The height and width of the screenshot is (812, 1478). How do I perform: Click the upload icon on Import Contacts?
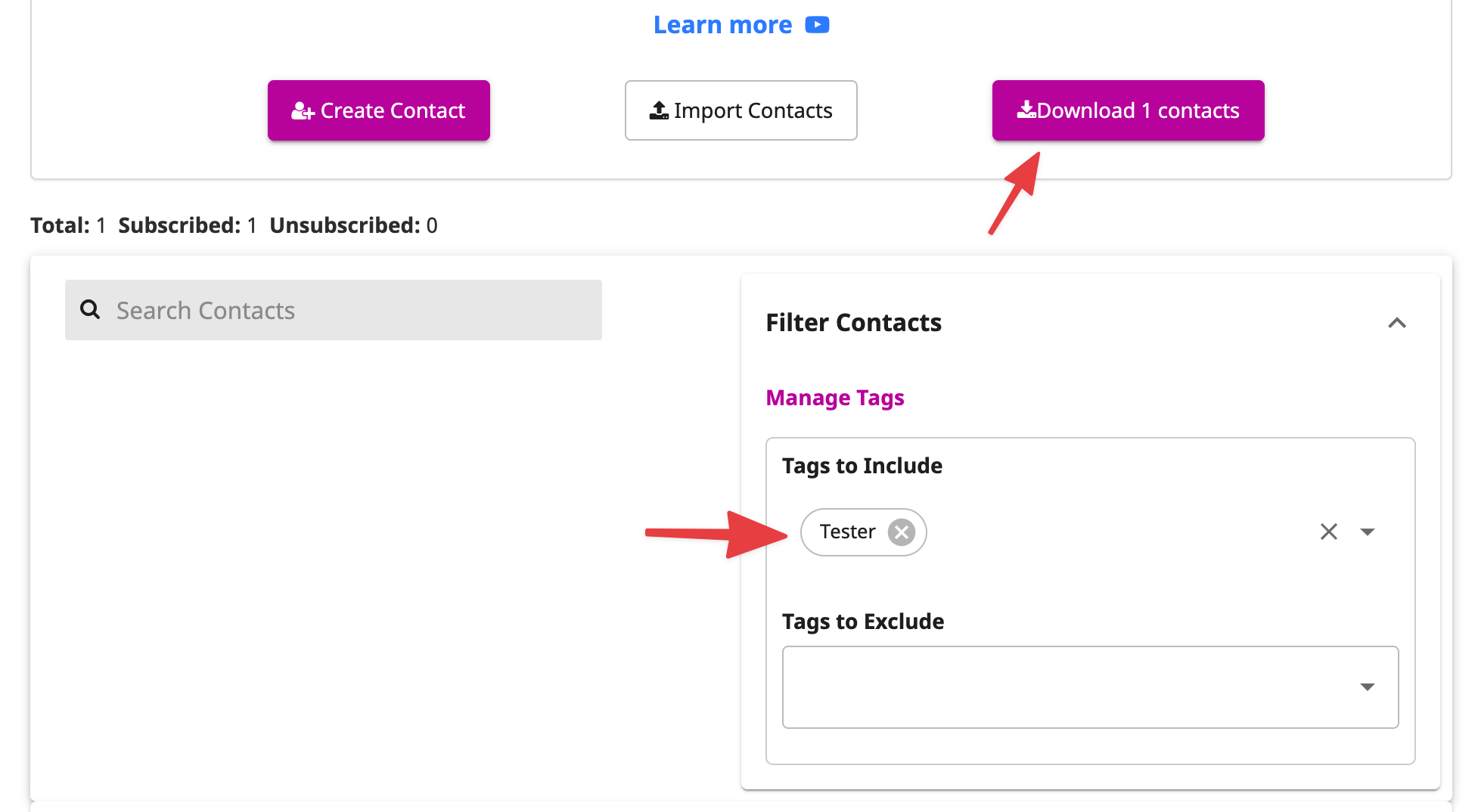click(x=659, y=110)
